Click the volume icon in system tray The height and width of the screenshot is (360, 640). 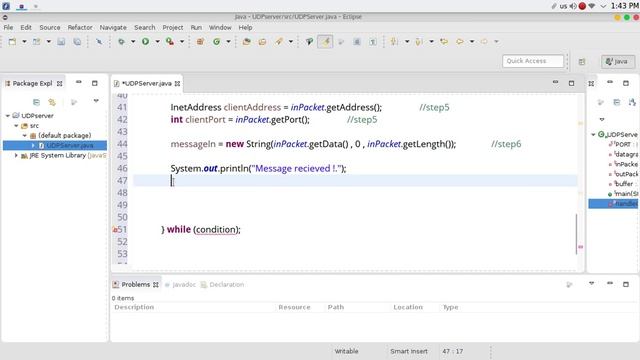point(573,6)
